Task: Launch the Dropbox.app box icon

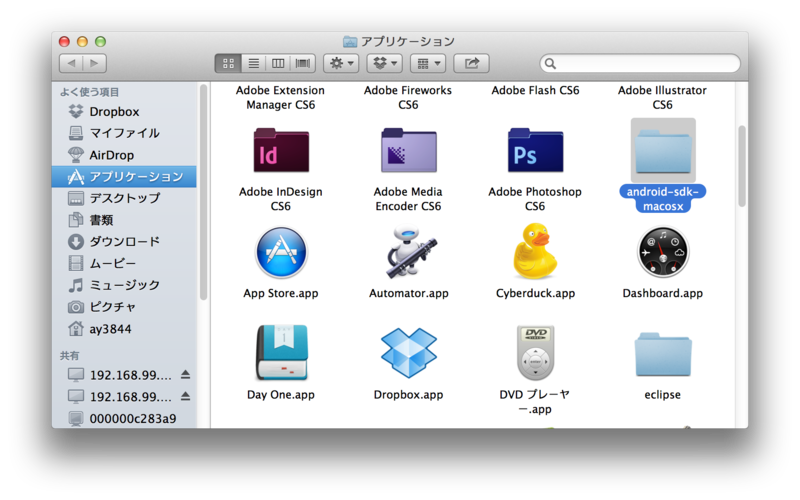Action: click(409, 353)
